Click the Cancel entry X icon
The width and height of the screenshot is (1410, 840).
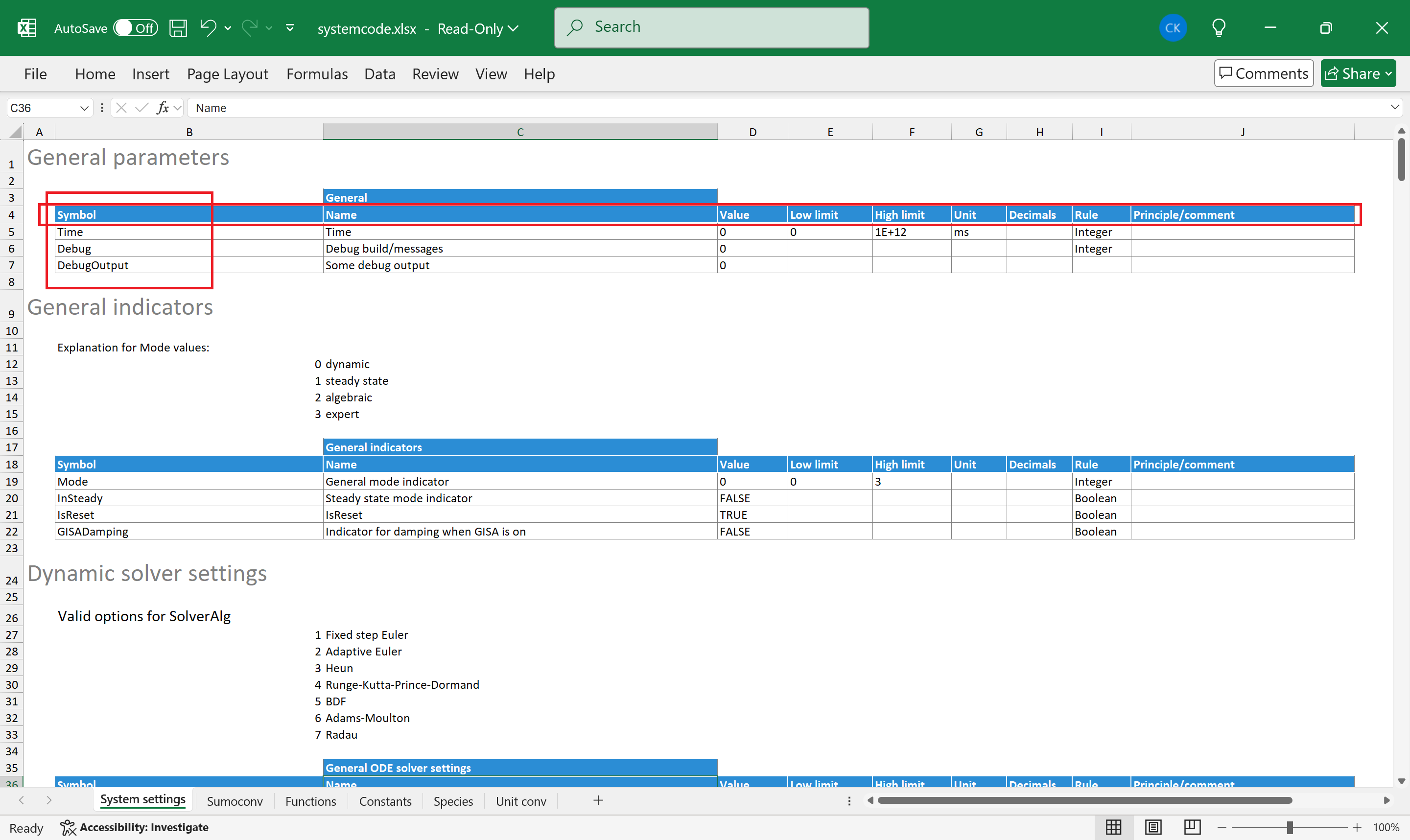pyautogui.click(x=121, y=108)
